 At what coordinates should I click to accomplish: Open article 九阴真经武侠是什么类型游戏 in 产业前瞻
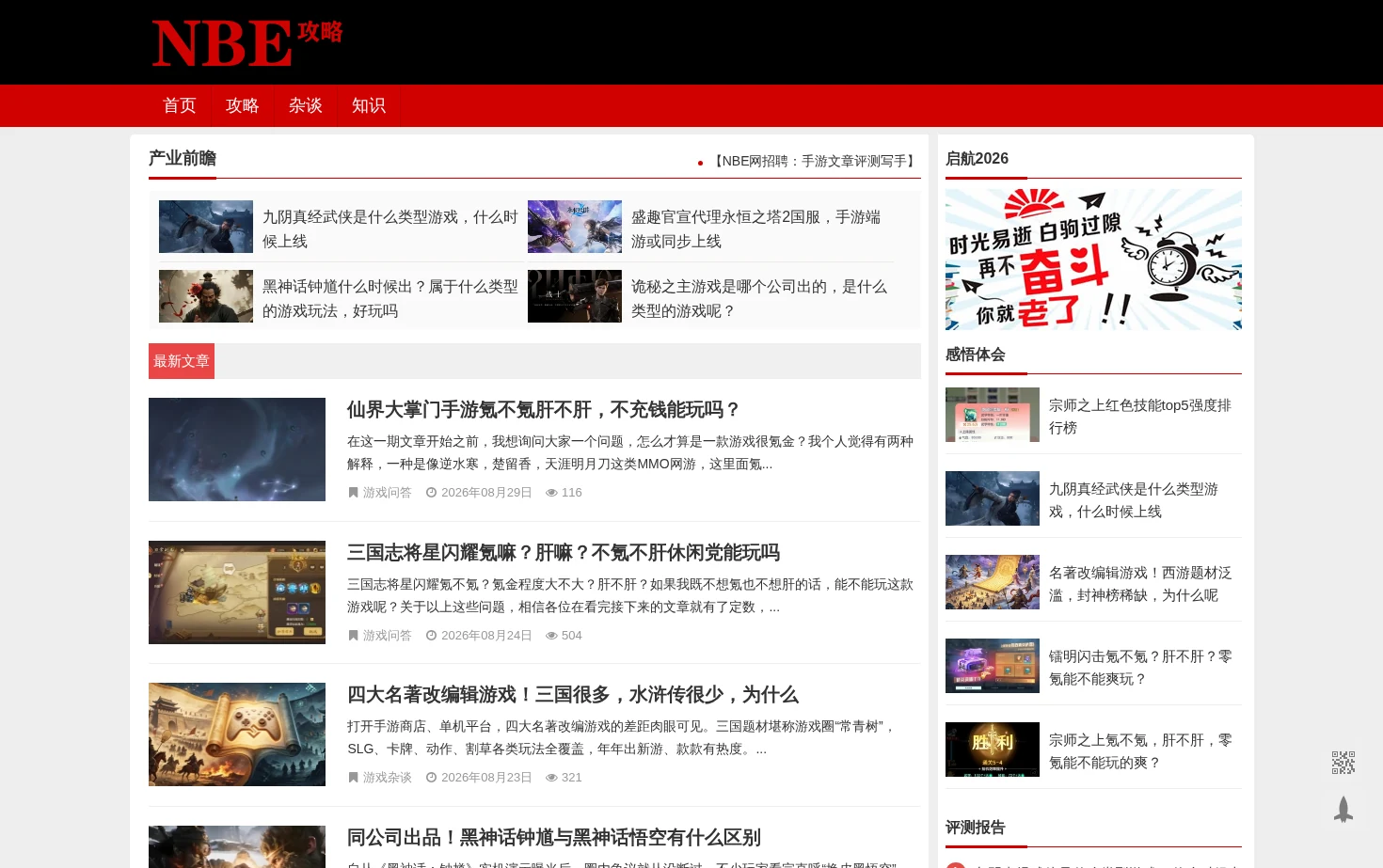coord(390,229)
